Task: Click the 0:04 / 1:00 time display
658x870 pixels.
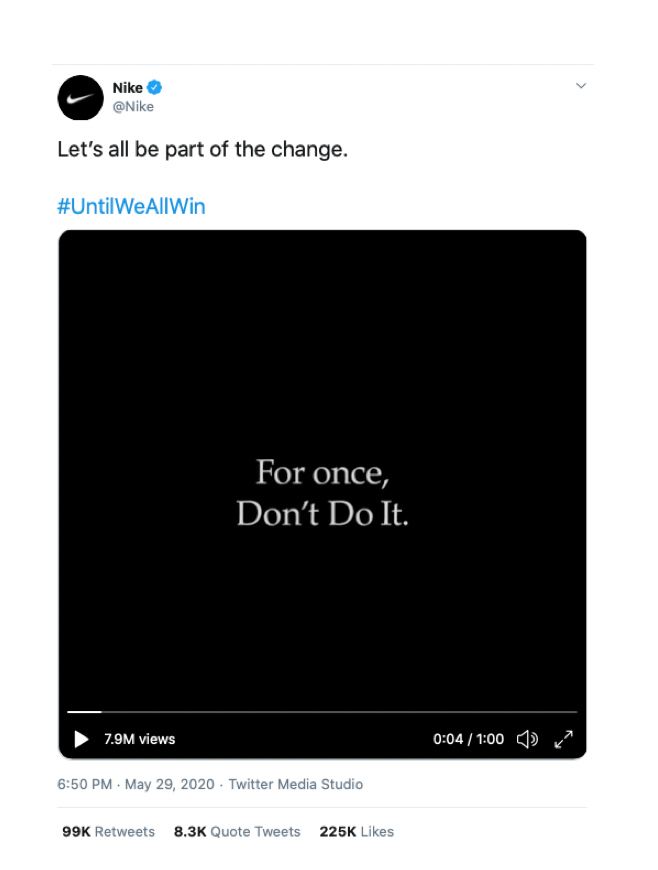Action: click(x=468, y=739)
